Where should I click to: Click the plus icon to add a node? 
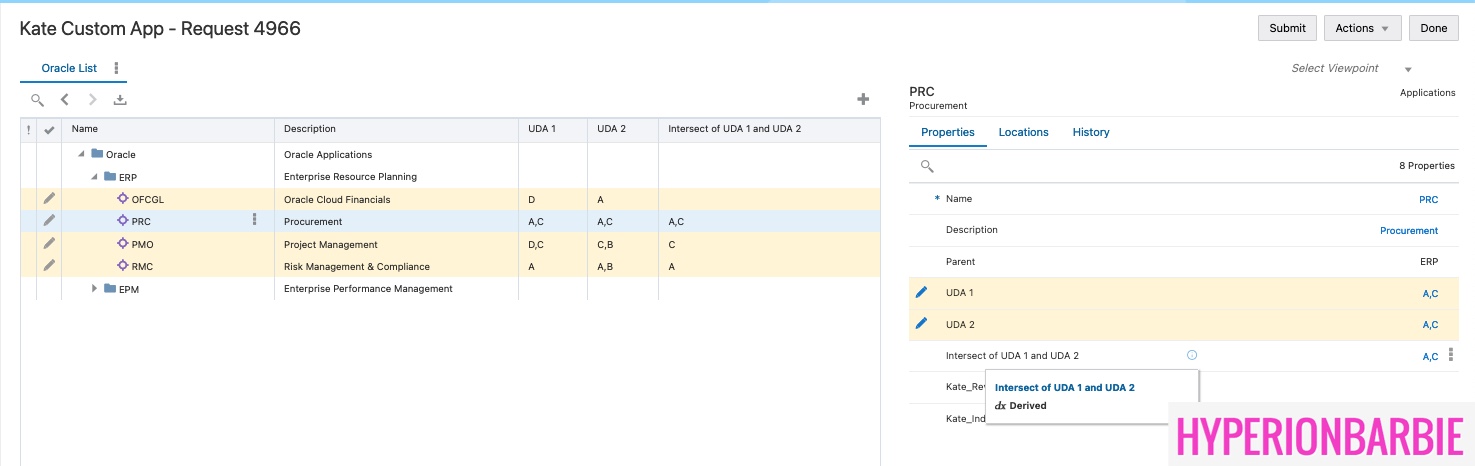pos(863,99)
